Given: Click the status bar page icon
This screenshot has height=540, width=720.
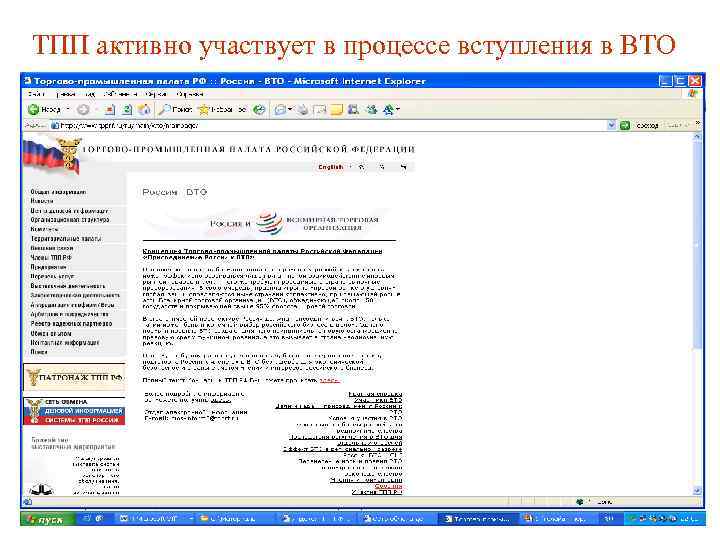Looking at the screenshot, I should [x=28, y=502].
